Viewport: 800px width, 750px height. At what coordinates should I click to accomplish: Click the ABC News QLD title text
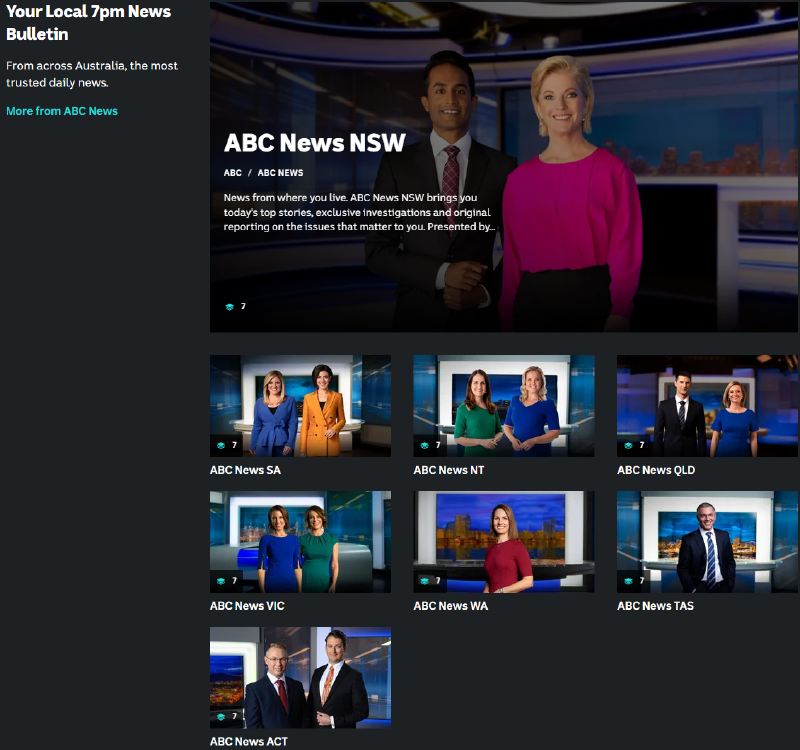tap(656, 470)
